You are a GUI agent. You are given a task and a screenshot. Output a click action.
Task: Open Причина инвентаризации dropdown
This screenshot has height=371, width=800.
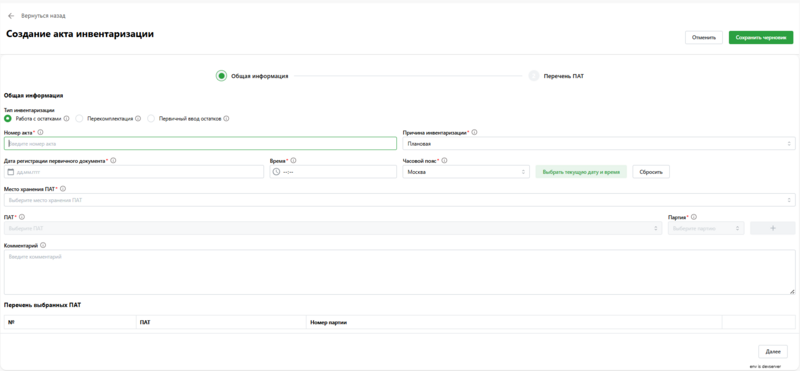(598, 143)
